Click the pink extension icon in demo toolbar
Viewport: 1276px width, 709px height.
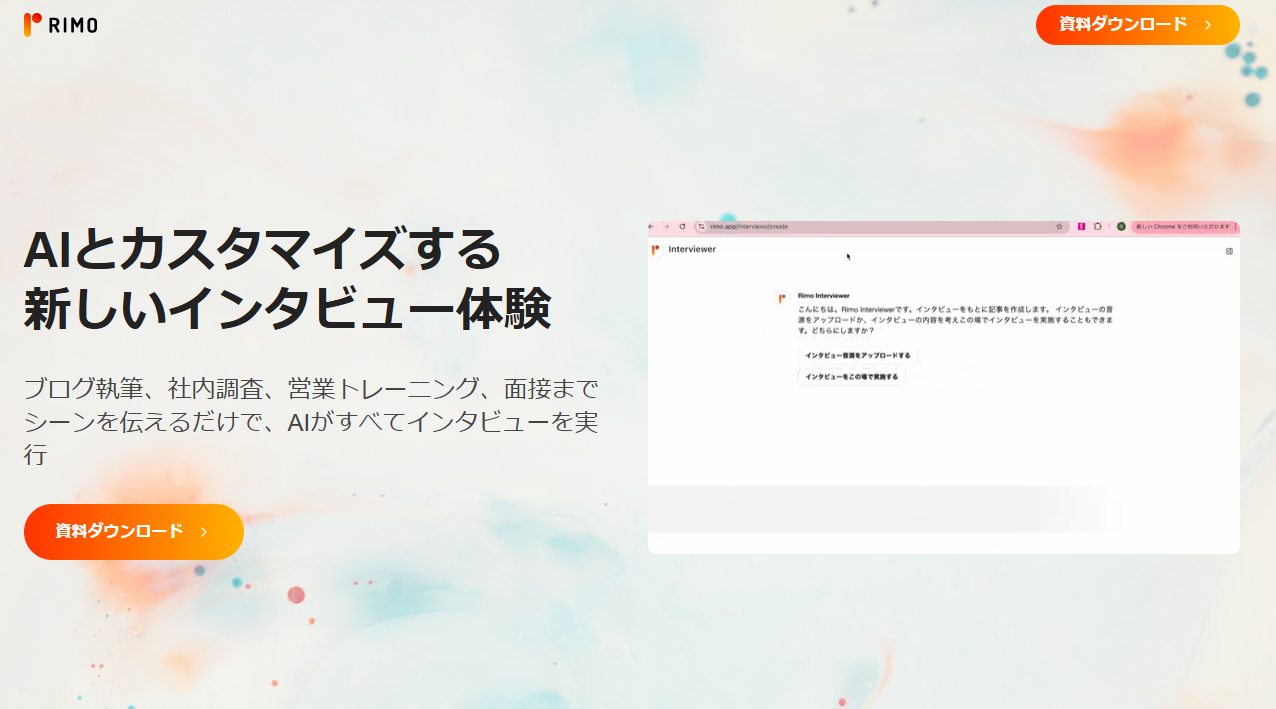[1082, 227]
